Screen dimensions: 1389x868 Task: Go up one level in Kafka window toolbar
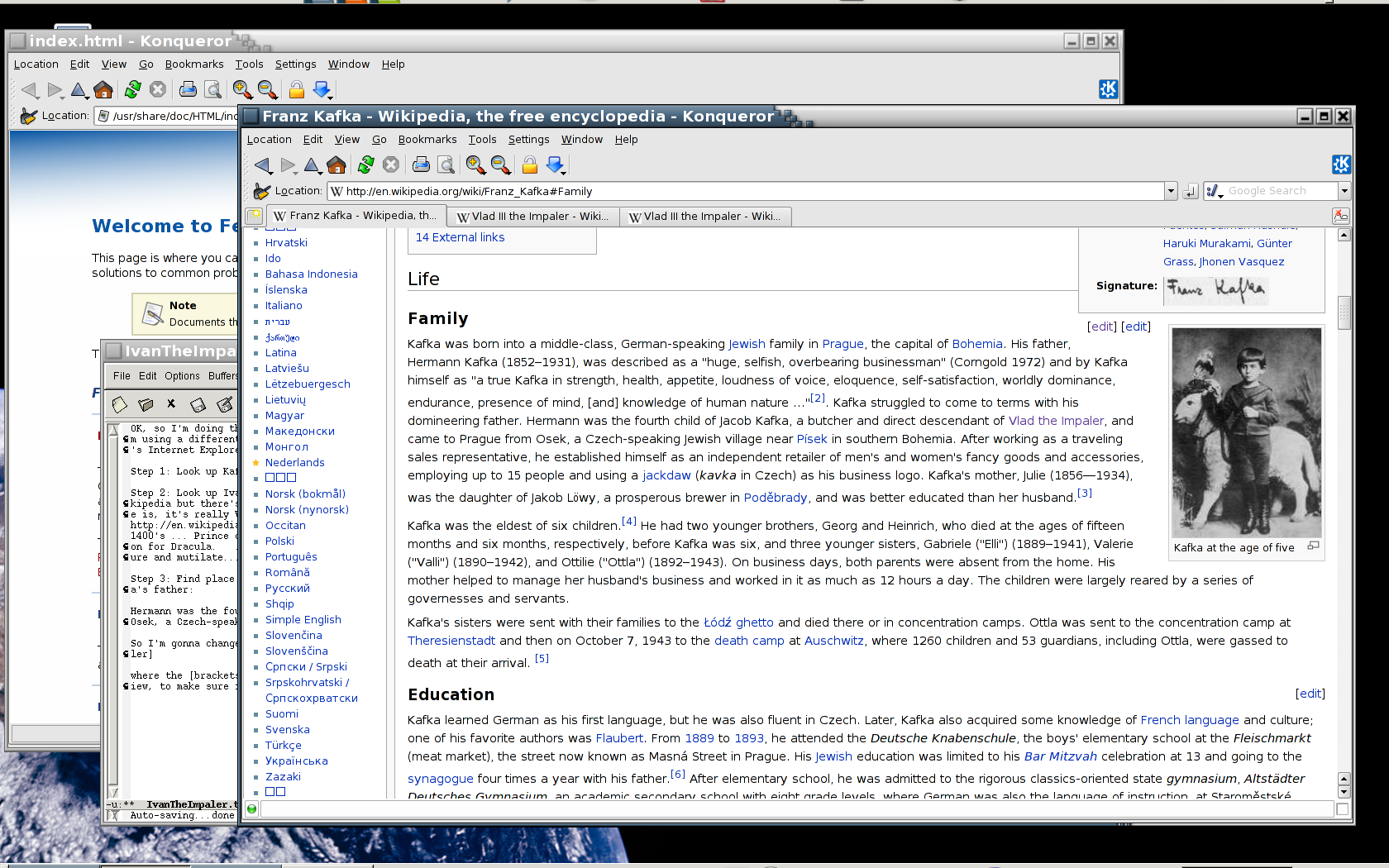click(x=313, y=165)
